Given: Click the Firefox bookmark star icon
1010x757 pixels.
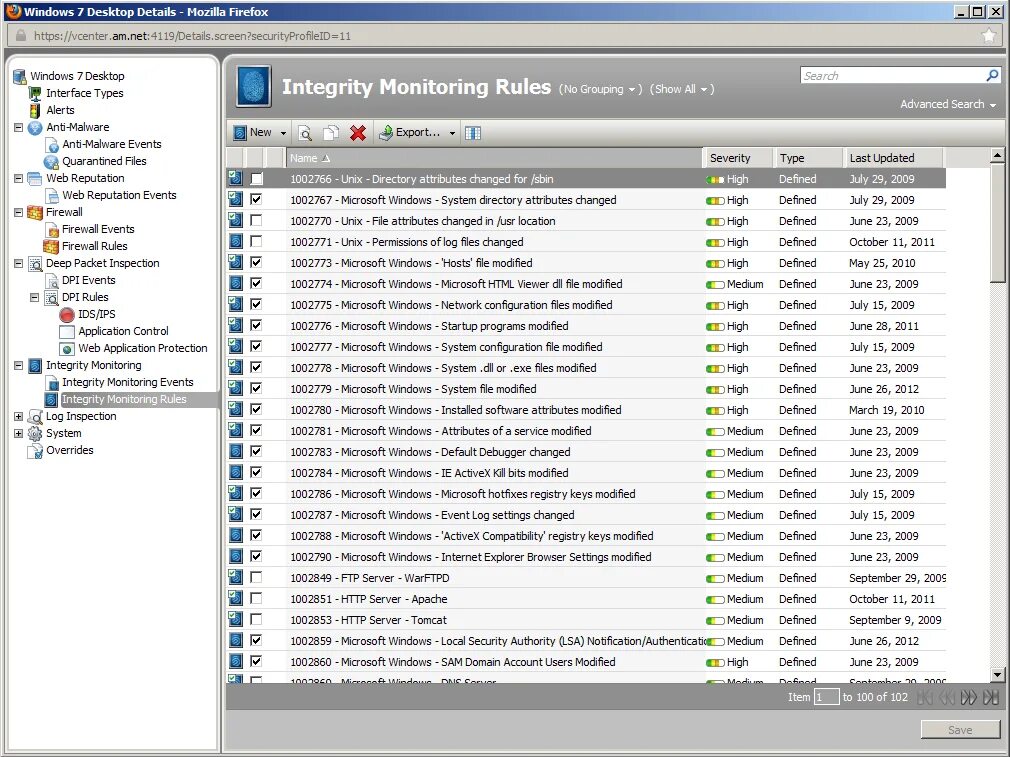Looking at the screenshot, I should 989,36.
